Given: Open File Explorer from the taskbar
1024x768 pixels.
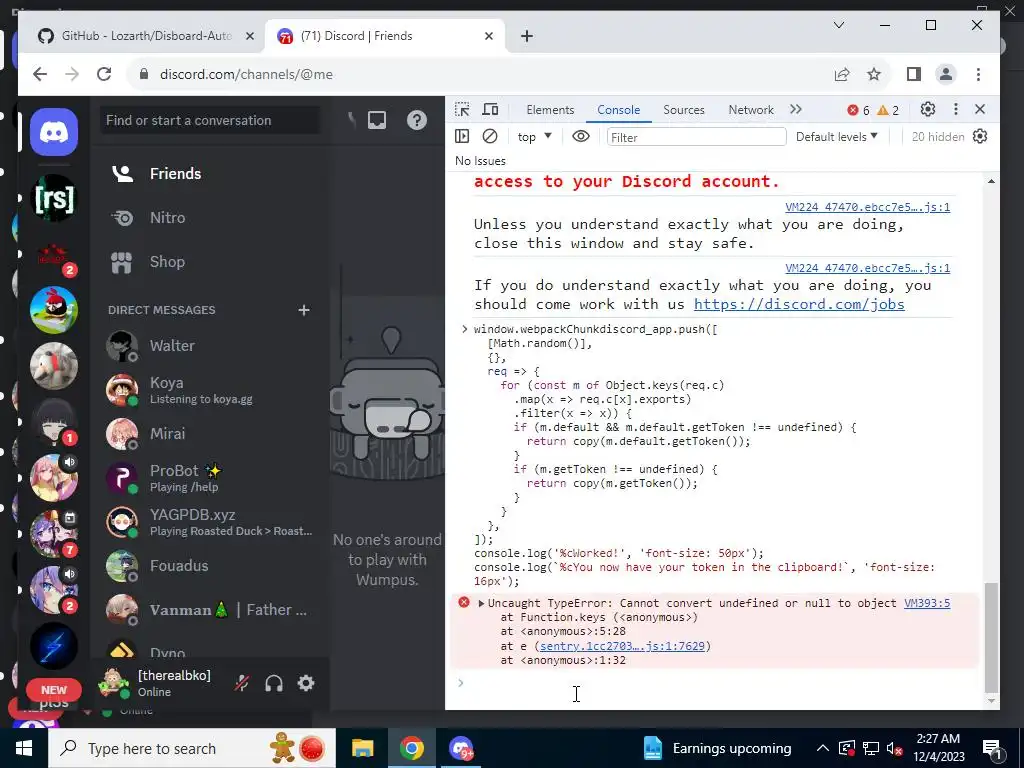Looking at the screenshot, I should pyautogui.click(x=362, y=748).
